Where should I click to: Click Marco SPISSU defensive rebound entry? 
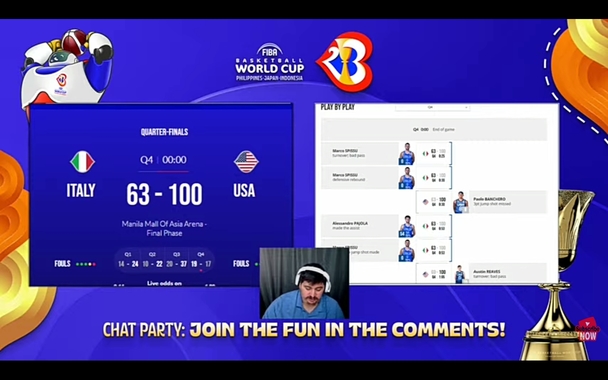[360, 178]
